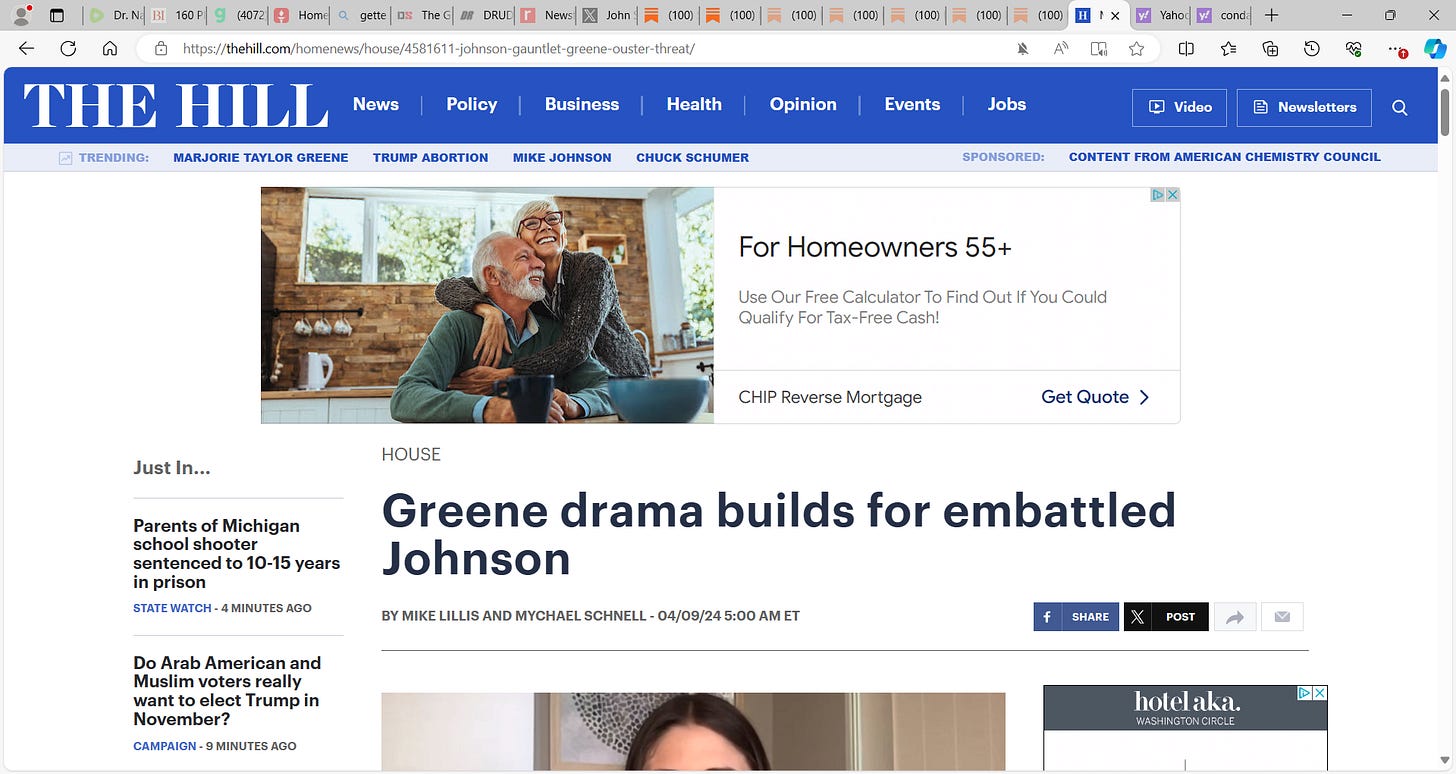
Task: Share article on Facebook SHARE button
Action: pyautogui.click(x=1076, y=617)
